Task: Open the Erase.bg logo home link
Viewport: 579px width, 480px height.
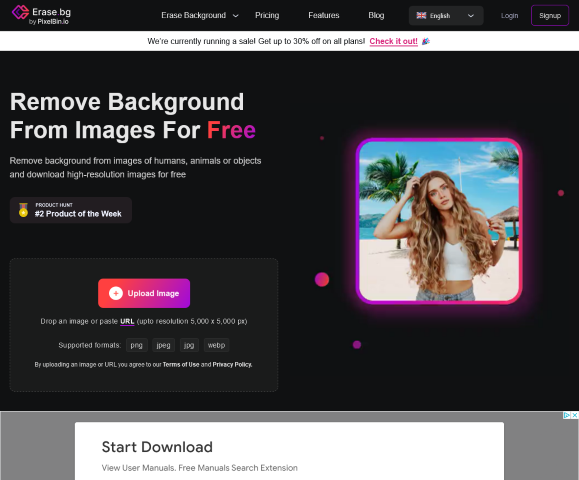Action: pyautogui.click(x=41, y=16)
